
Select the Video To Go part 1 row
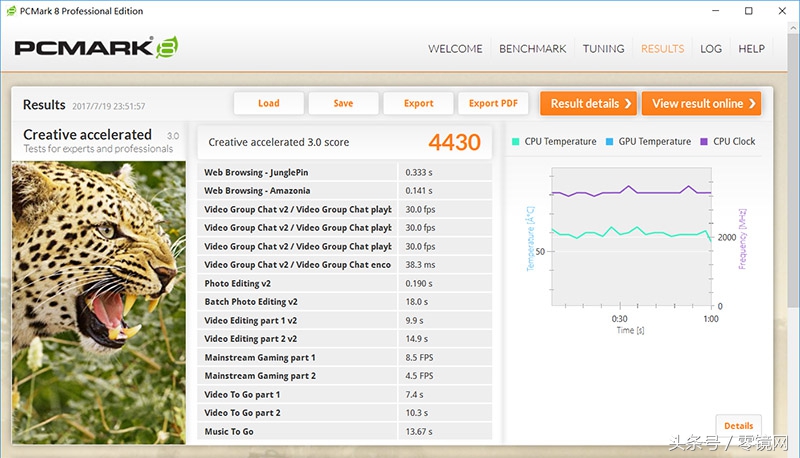[x=344, y=394]
